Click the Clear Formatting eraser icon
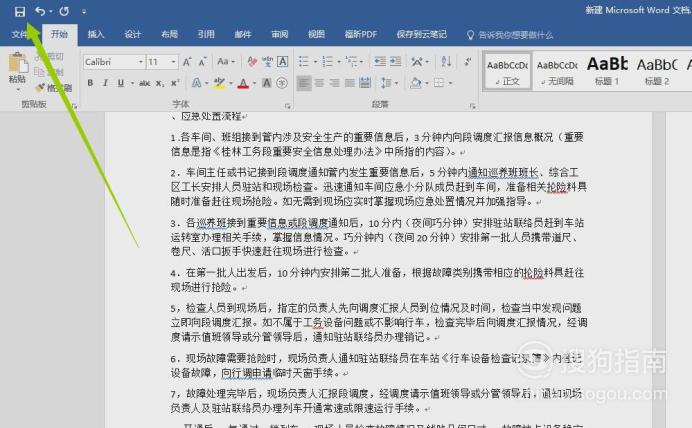692x428 pixels. click(252, 62)
